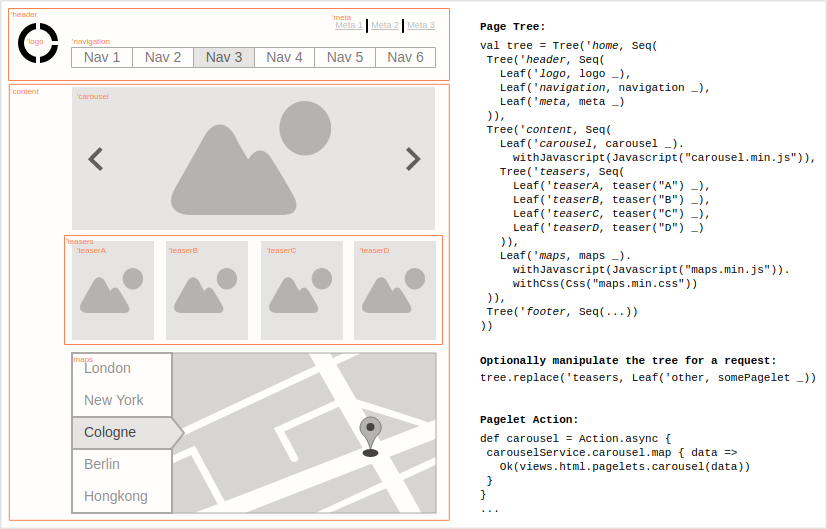Viewport: 827px width, 529px height.
Task: Click the Tree('content, Seq( code line
Action: (549, 130)
